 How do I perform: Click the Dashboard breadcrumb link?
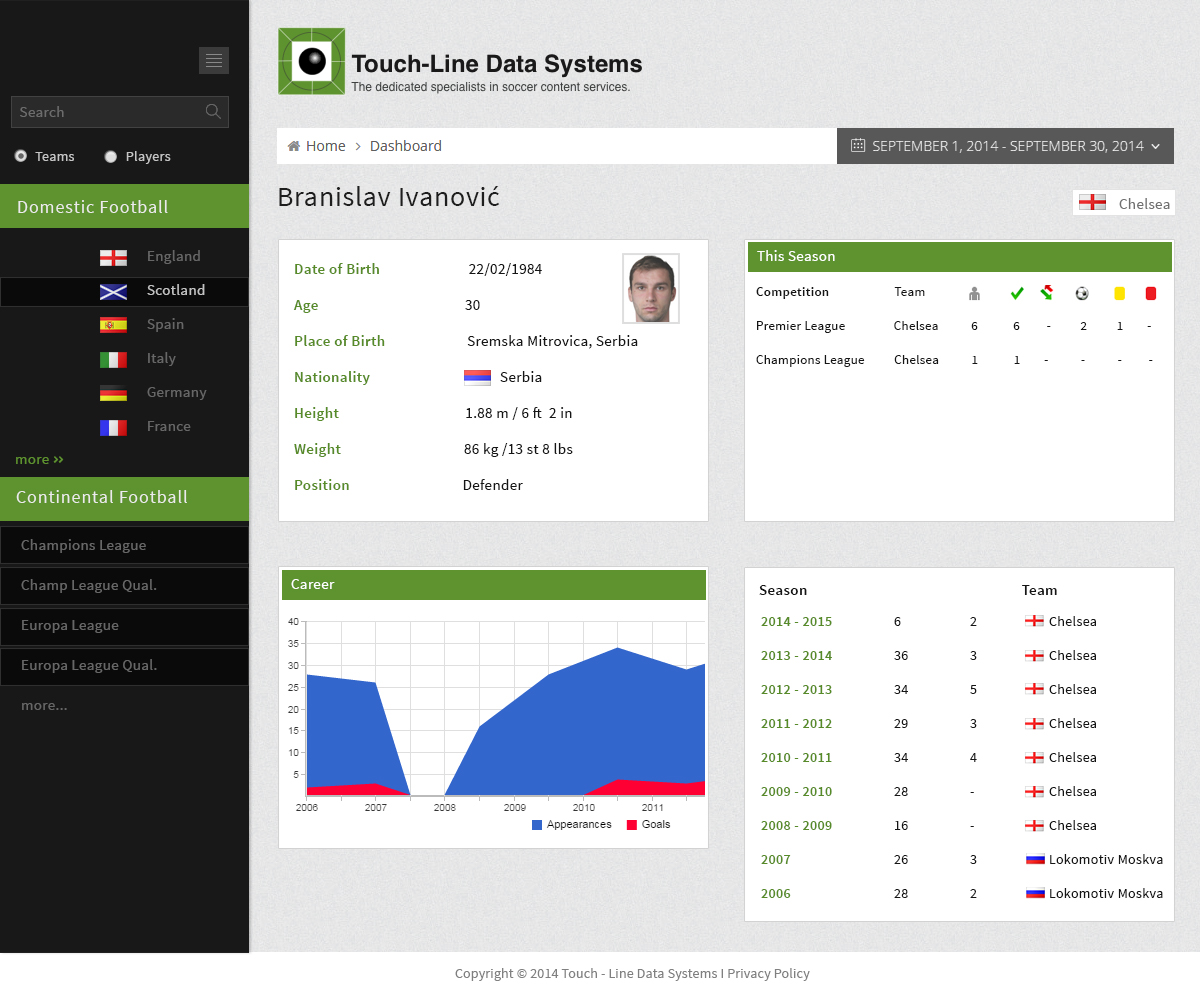tap(406, 146)
